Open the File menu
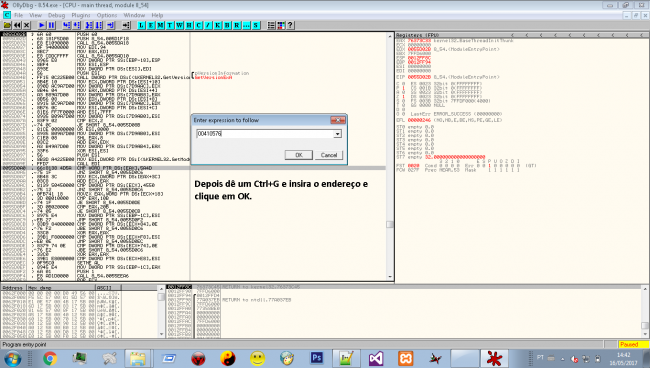 [19, 15]
